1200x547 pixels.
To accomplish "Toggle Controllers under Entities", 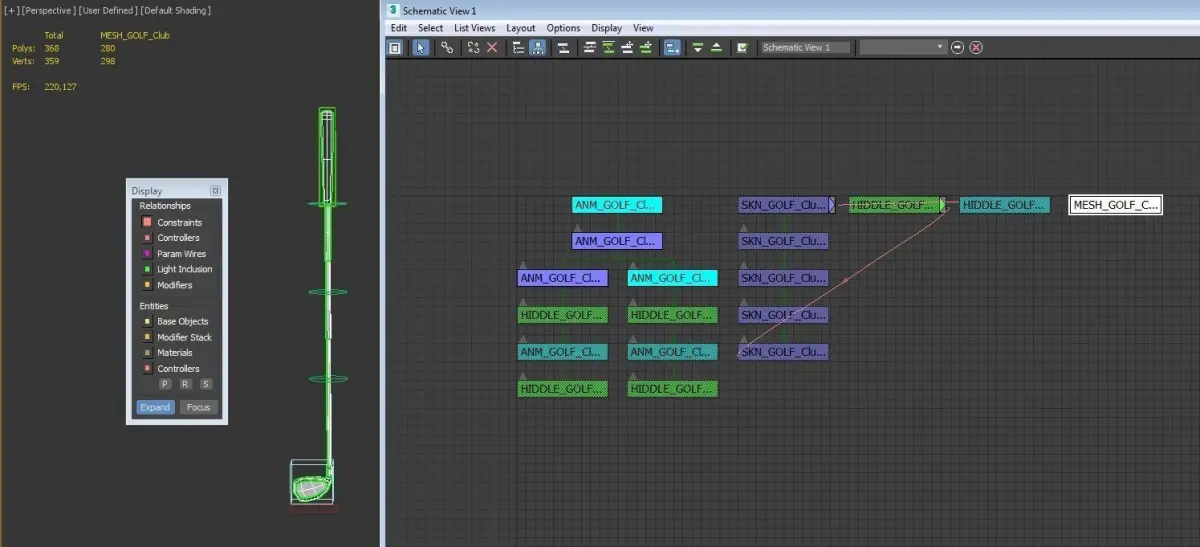I will [146, 369].
